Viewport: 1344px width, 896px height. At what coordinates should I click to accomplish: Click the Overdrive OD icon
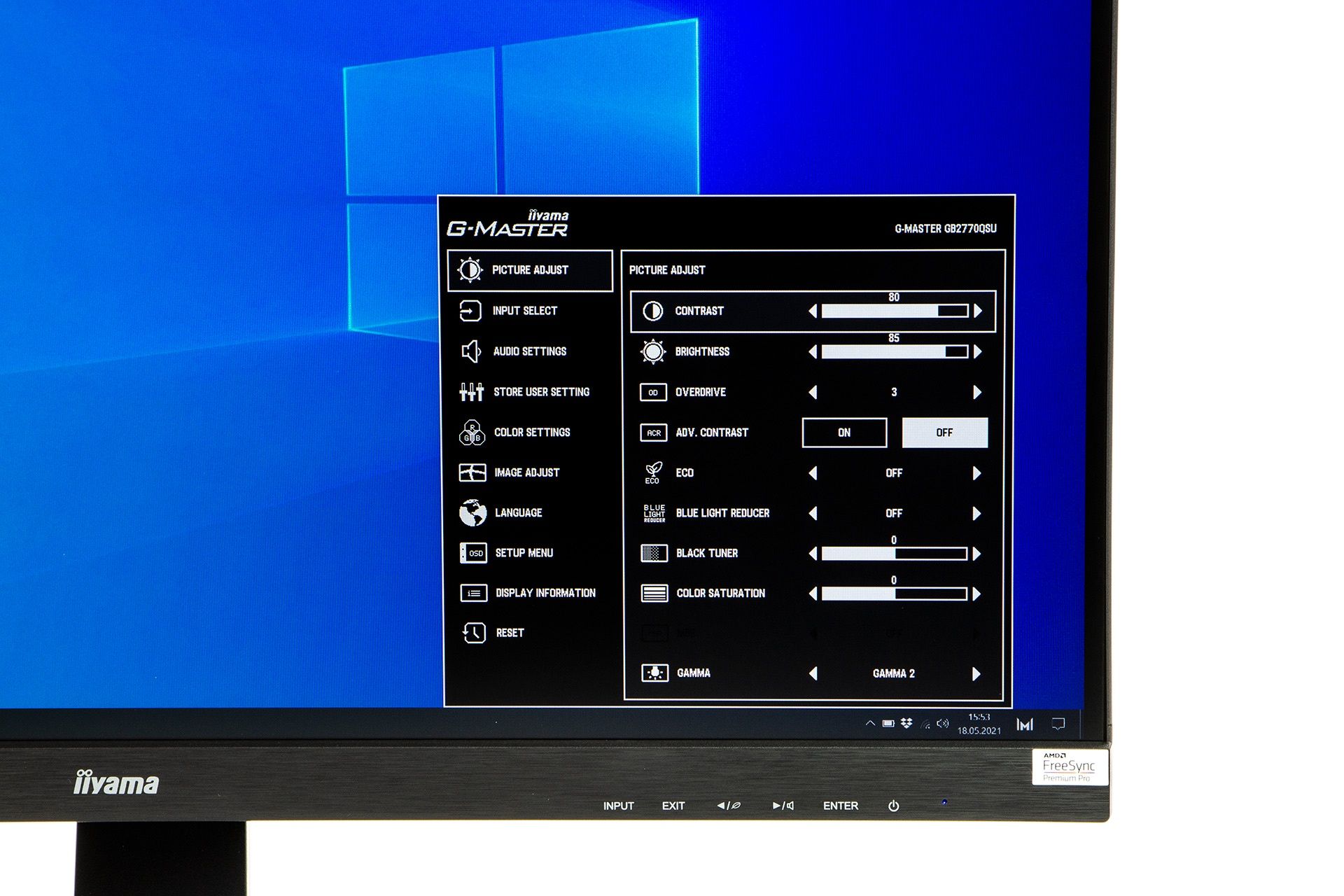[x=653, y=392]
